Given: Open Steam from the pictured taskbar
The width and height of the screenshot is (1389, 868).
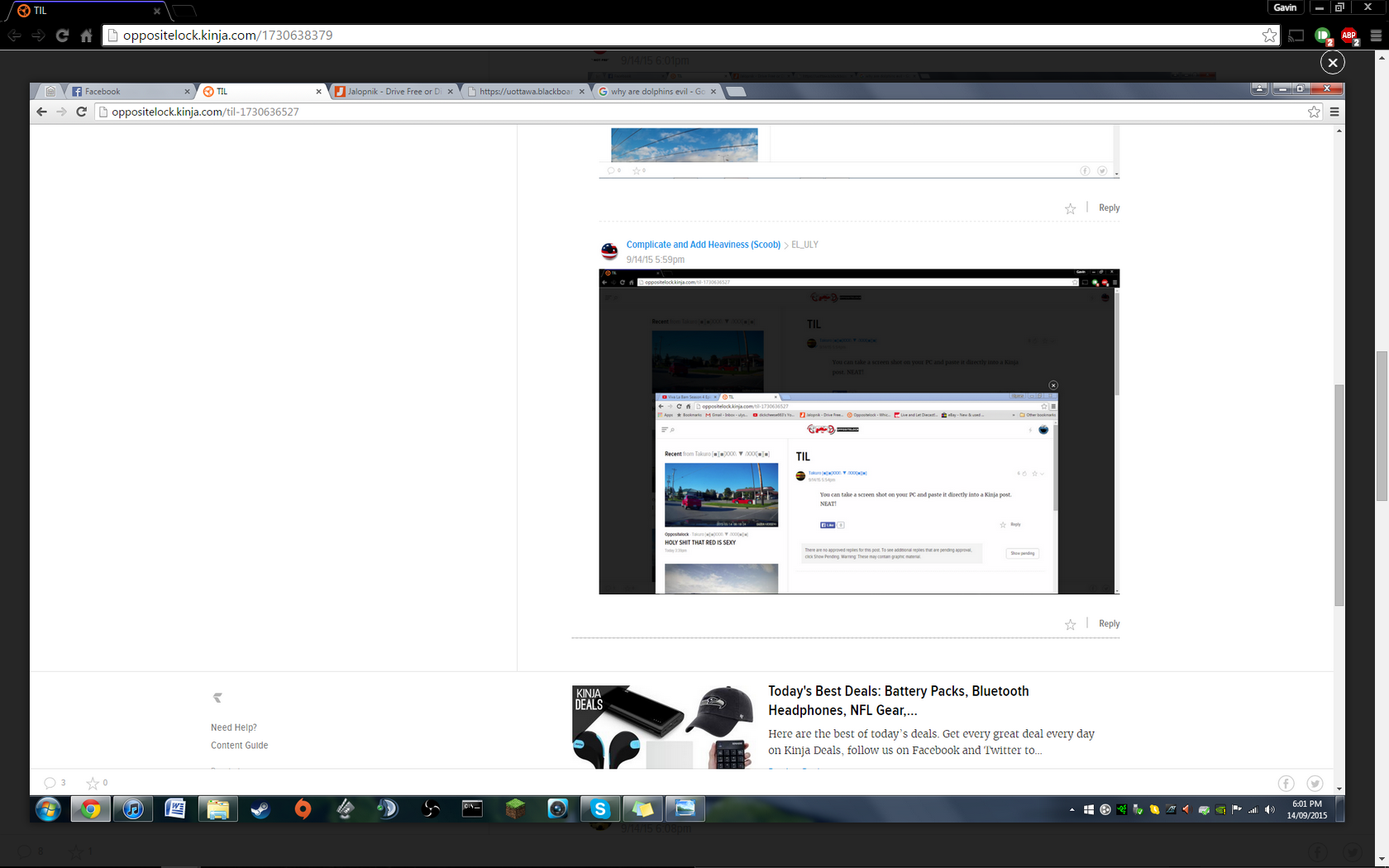Looking at the screenshot, I should point(260,809).
